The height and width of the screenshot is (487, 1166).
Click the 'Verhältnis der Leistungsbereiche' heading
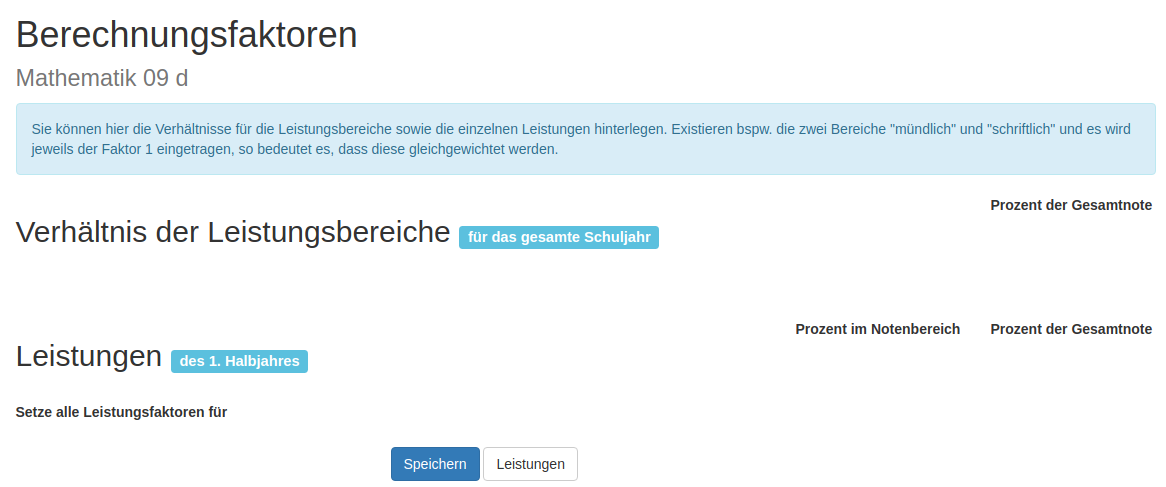[x=233, y=232]
